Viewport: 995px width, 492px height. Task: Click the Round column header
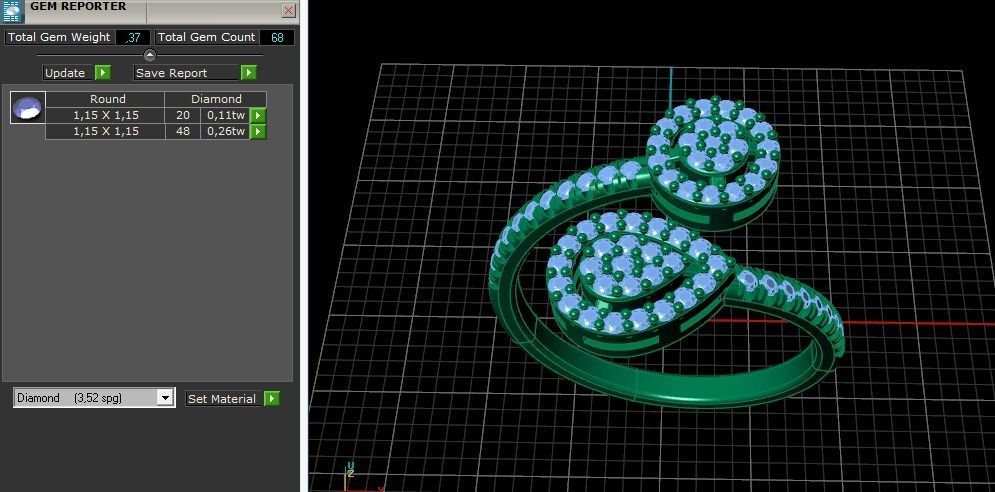coord(105,99)
